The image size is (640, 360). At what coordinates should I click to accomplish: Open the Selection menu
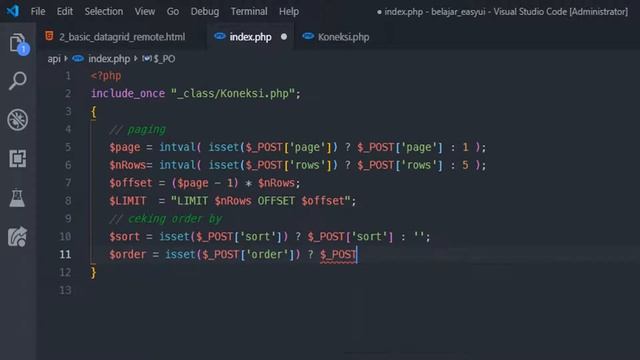pyautogui.click(x=104, y=11)
